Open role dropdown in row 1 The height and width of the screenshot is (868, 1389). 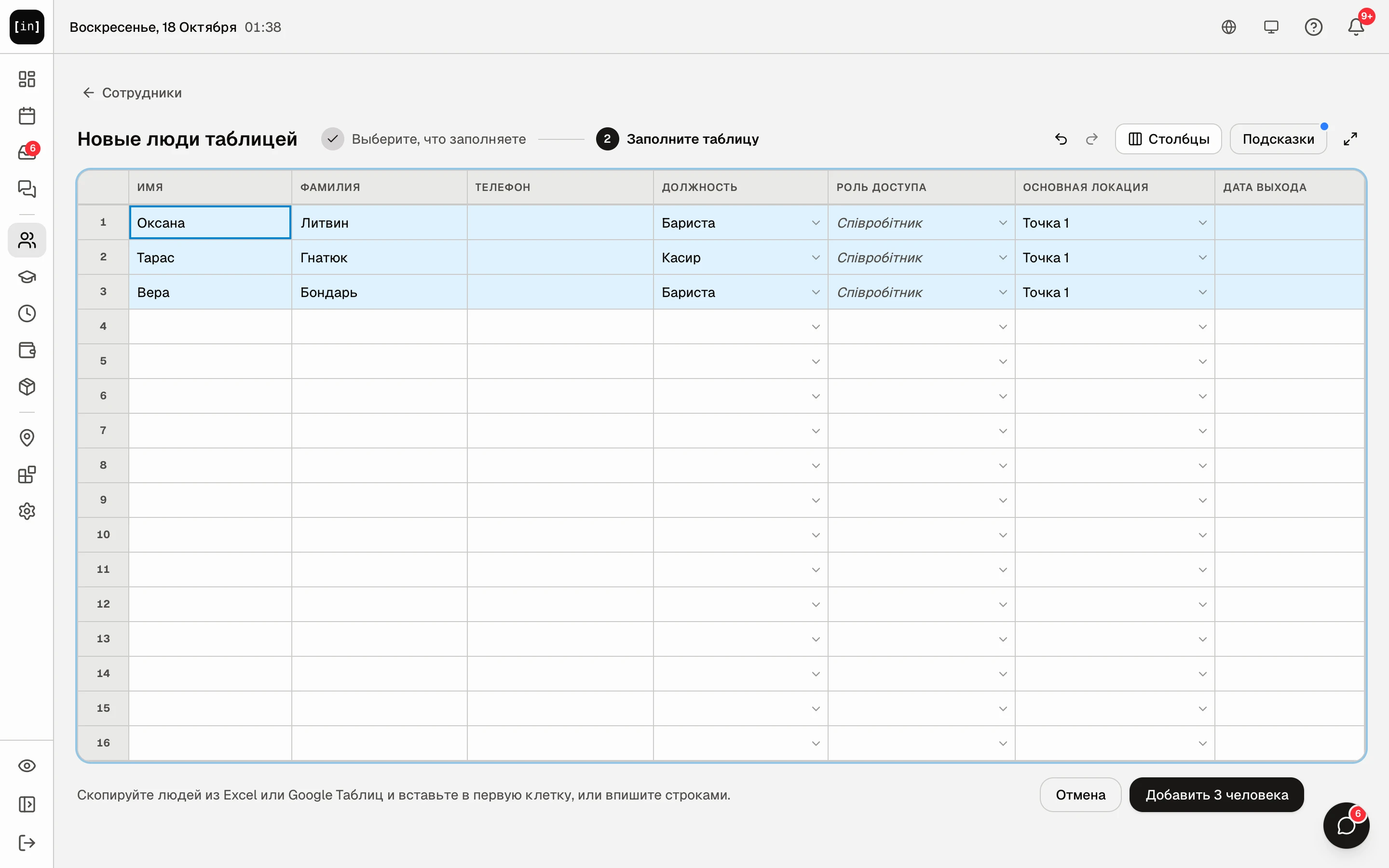click(1003, 223)
